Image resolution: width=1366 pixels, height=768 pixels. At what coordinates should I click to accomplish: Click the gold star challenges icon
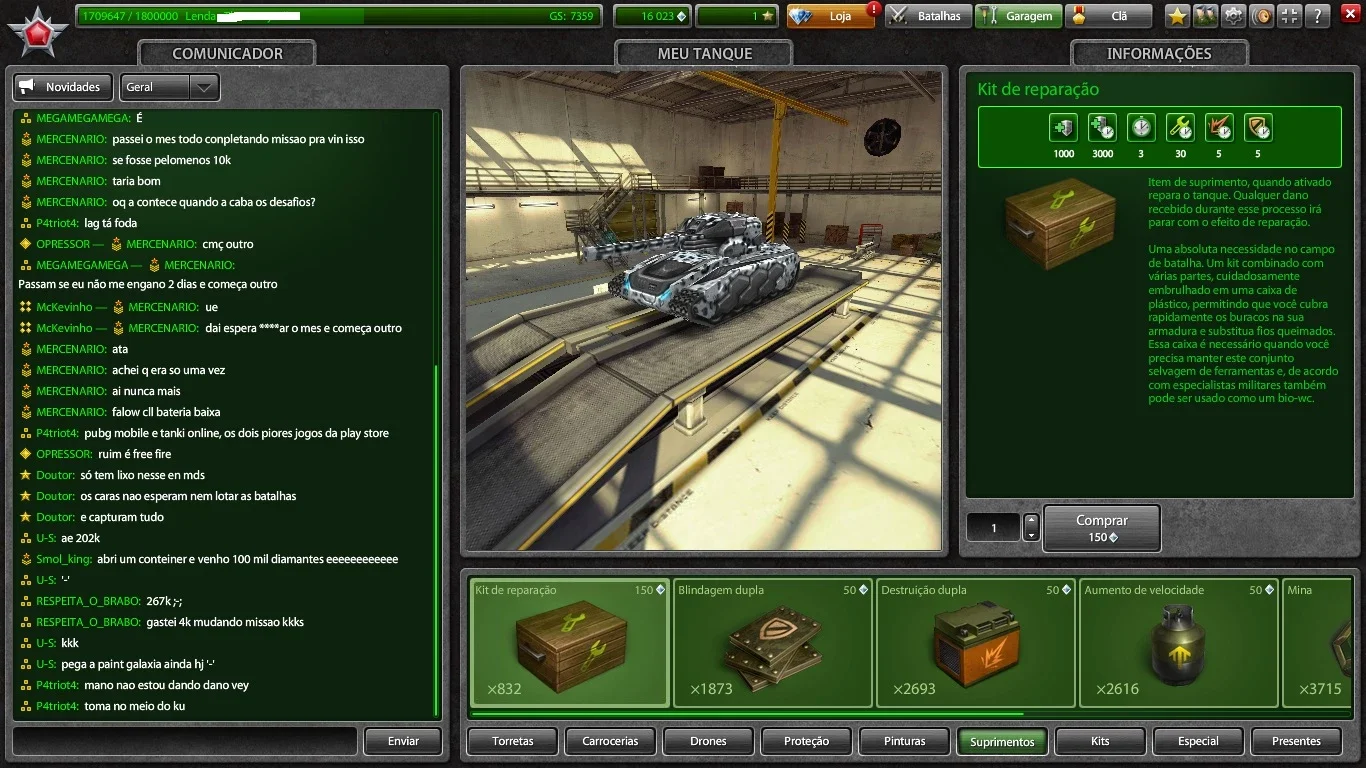coord(1178,16)
